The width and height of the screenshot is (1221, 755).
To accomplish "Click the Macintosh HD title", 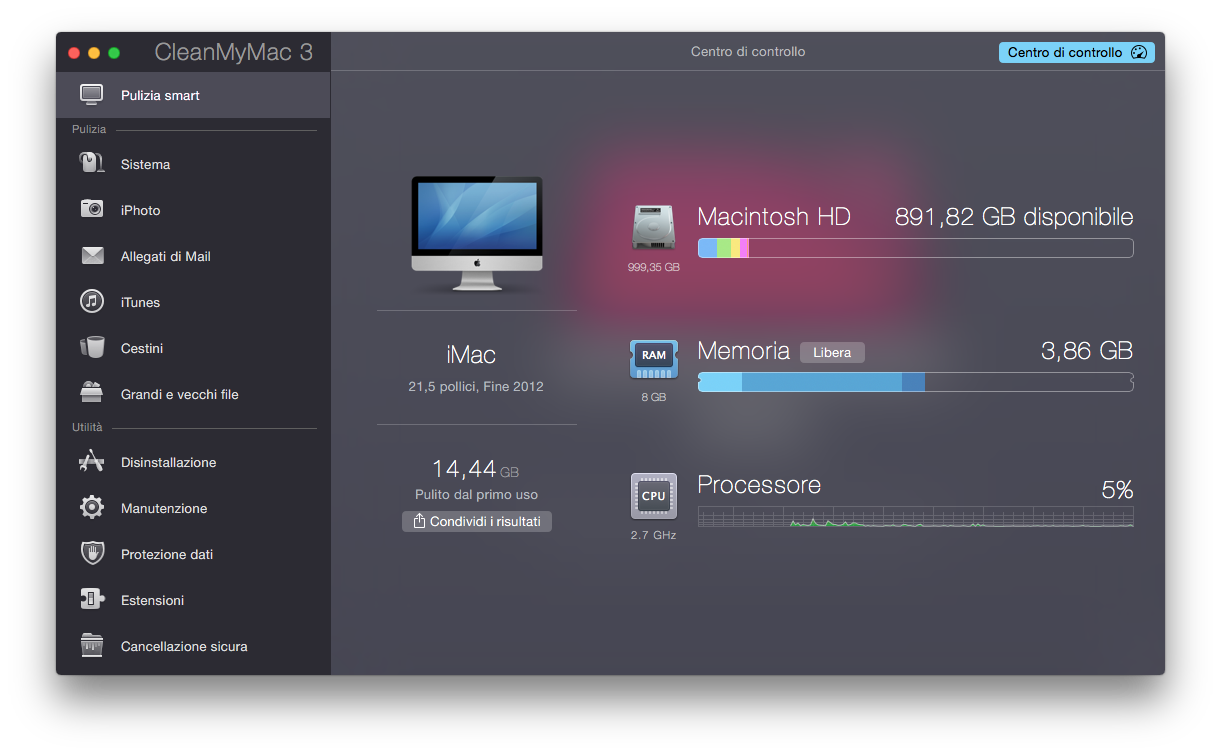I will pyautogui.click(x=774, y=217).
